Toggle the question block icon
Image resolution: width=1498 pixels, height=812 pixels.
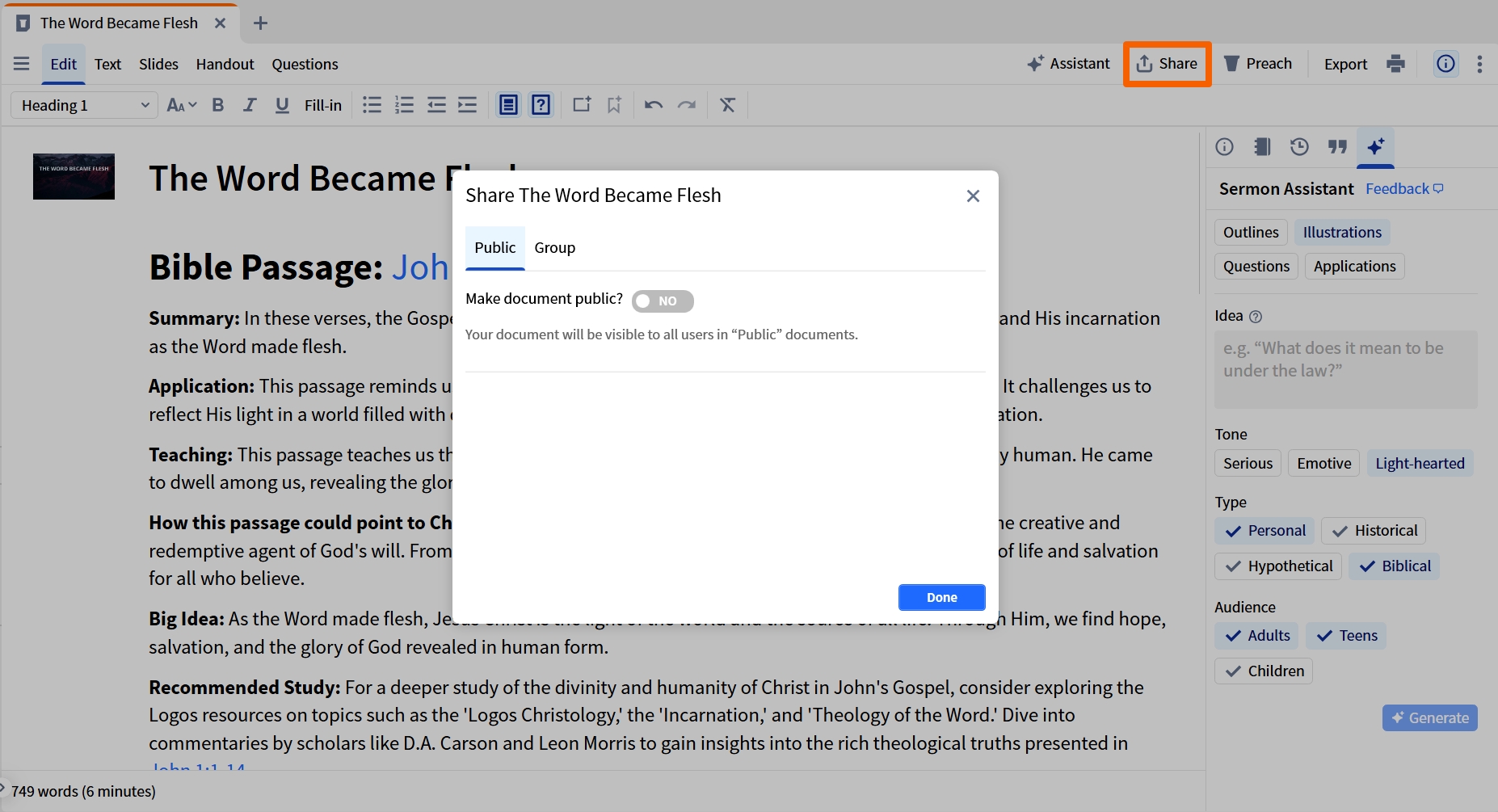click(x=541, y=105)
